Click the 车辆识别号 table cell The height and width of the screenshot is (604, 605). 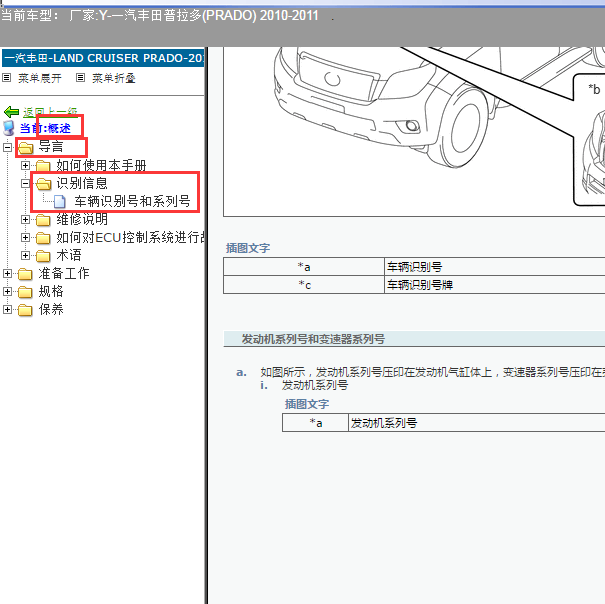tap(495, 267)
